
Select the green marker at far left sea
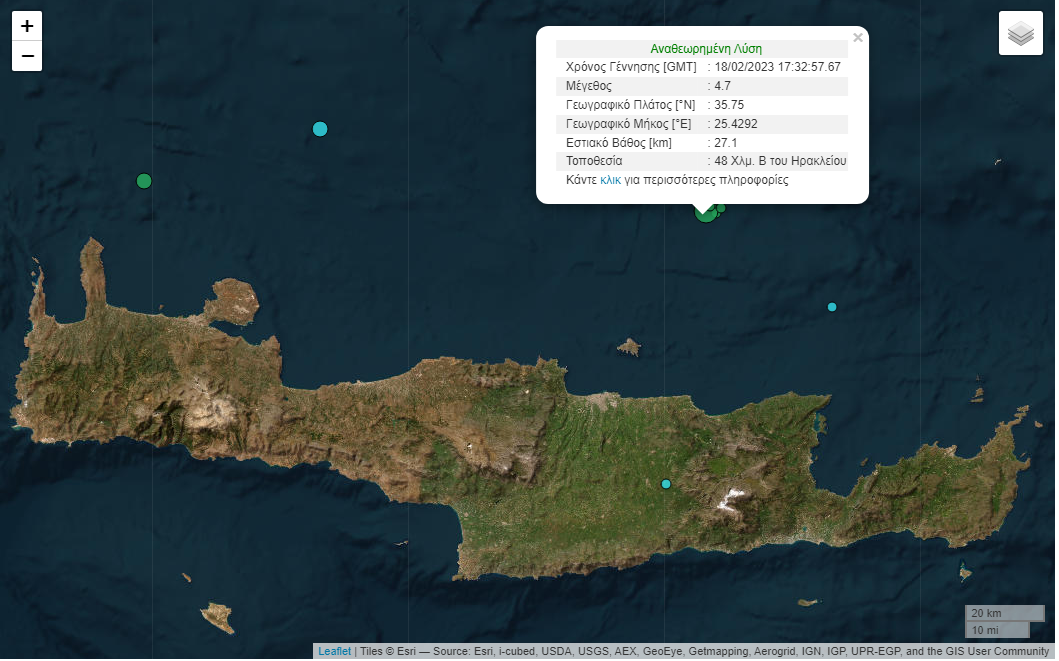144,181
